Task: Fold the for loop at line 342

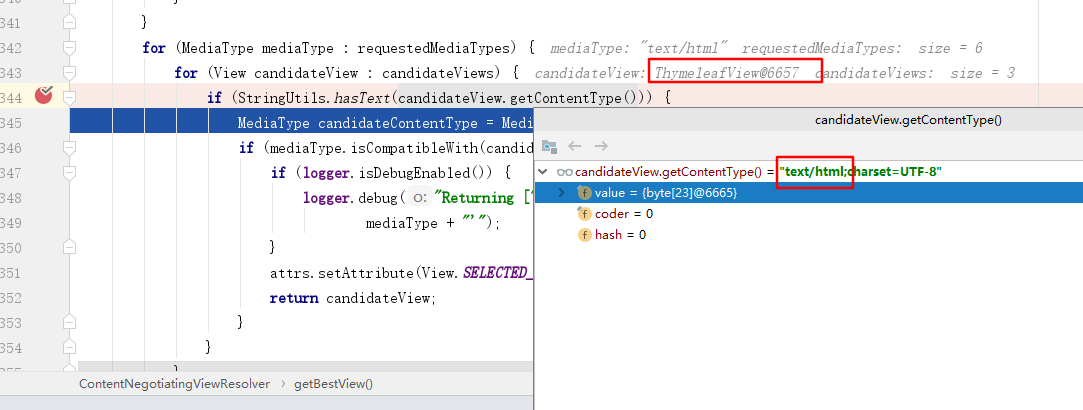Action: click(69, 48)
